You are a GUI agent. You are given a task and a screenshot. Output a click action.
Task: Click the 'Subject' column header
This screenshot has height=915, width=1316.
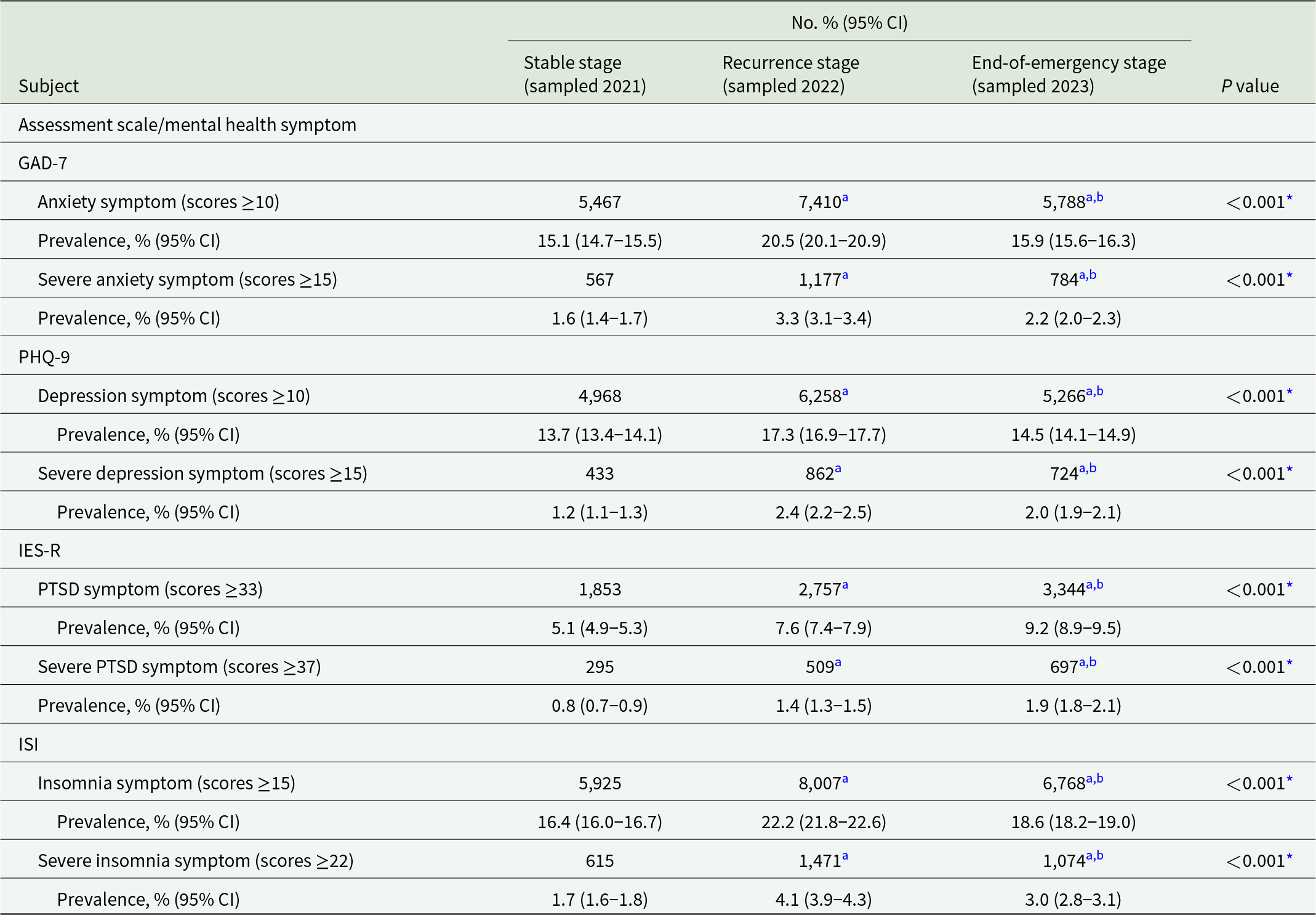(x=49, y=86)
